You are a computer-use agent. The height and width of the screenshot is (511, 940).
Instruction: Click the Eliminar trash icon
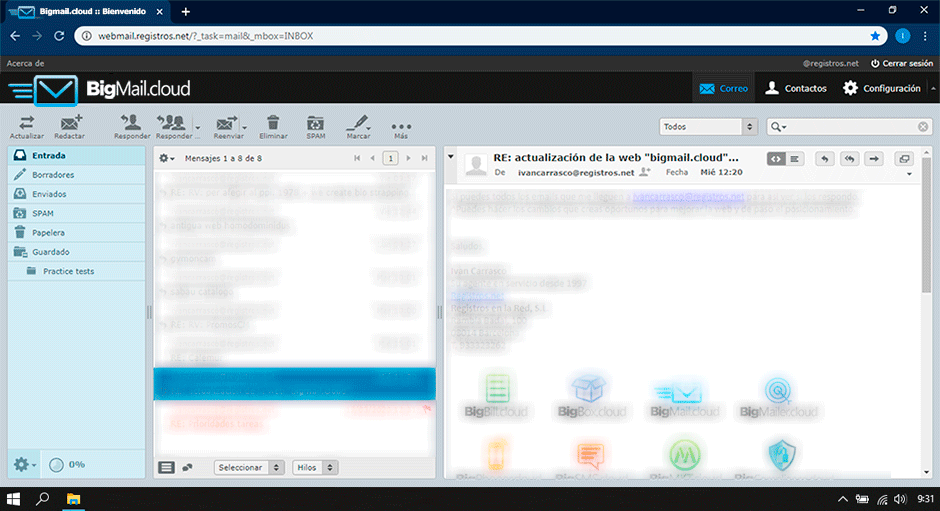point(273,124)
